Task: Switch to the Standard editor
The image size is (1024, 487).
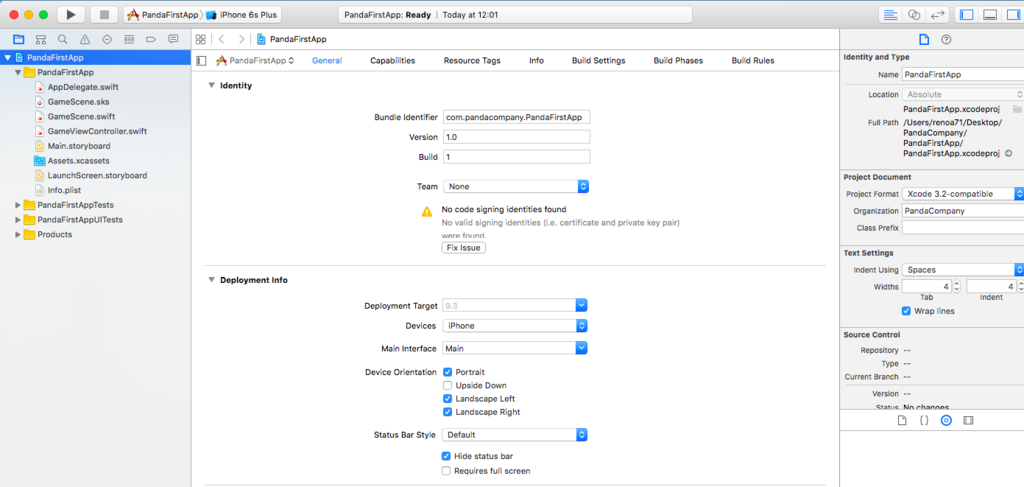Action: tap(890, 14)
